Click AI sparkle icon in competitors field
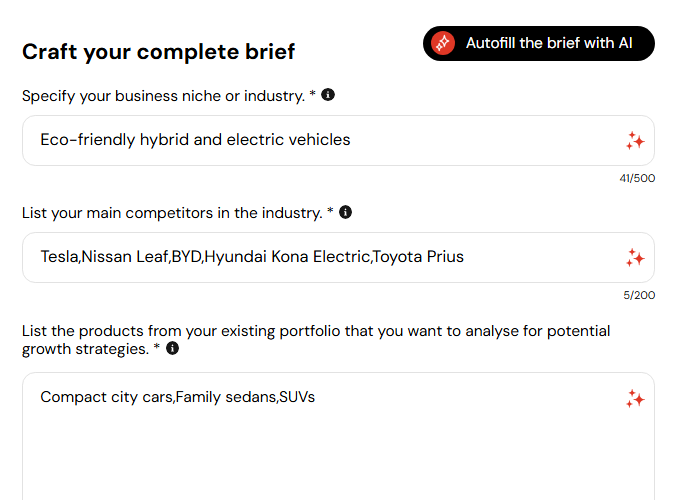This screenshot has height=500, width=676. click(x=635, y=258)
